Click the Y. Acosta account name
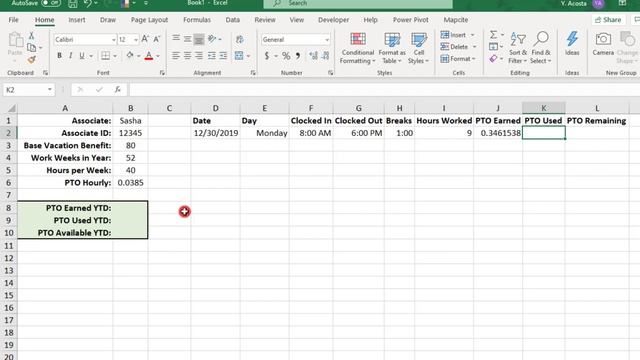This screenshot has height=360, width=640. point(573,3)
